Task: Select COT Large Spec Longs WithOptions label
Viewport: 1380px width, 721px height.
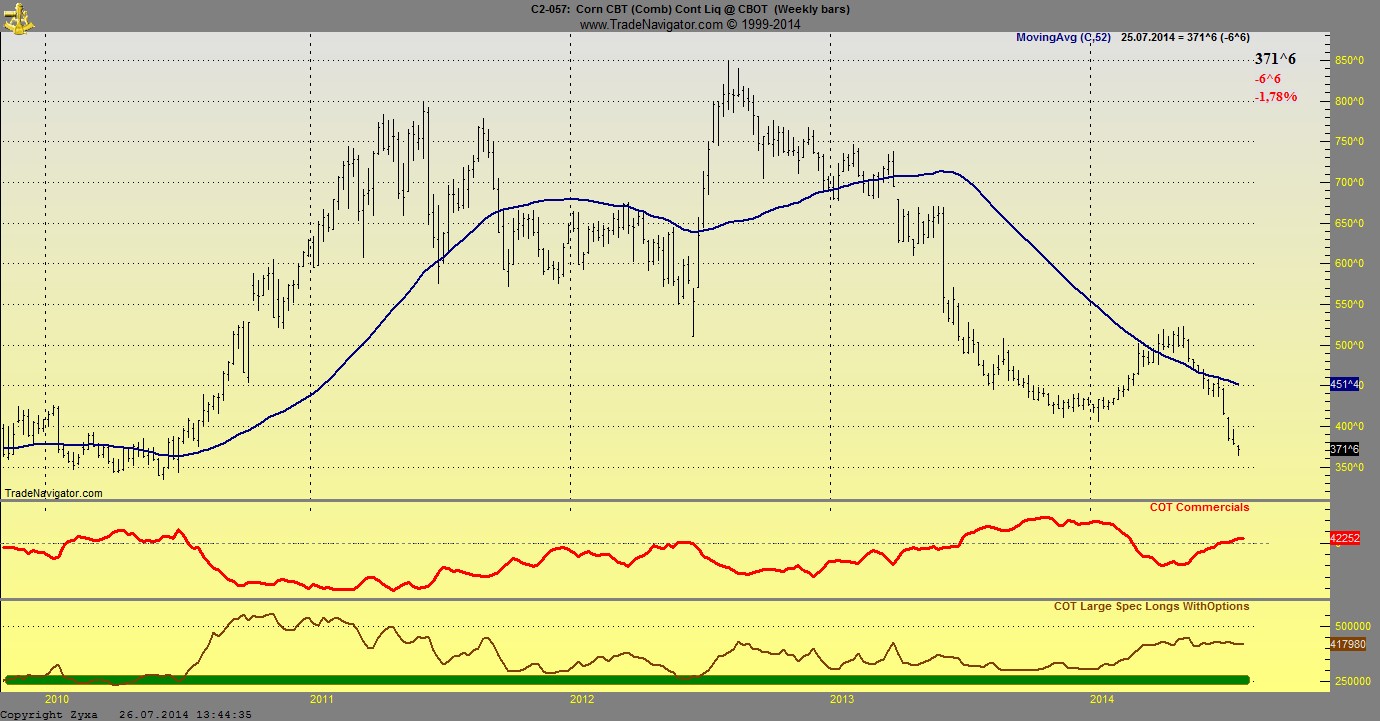Action: coord(1151,606)
